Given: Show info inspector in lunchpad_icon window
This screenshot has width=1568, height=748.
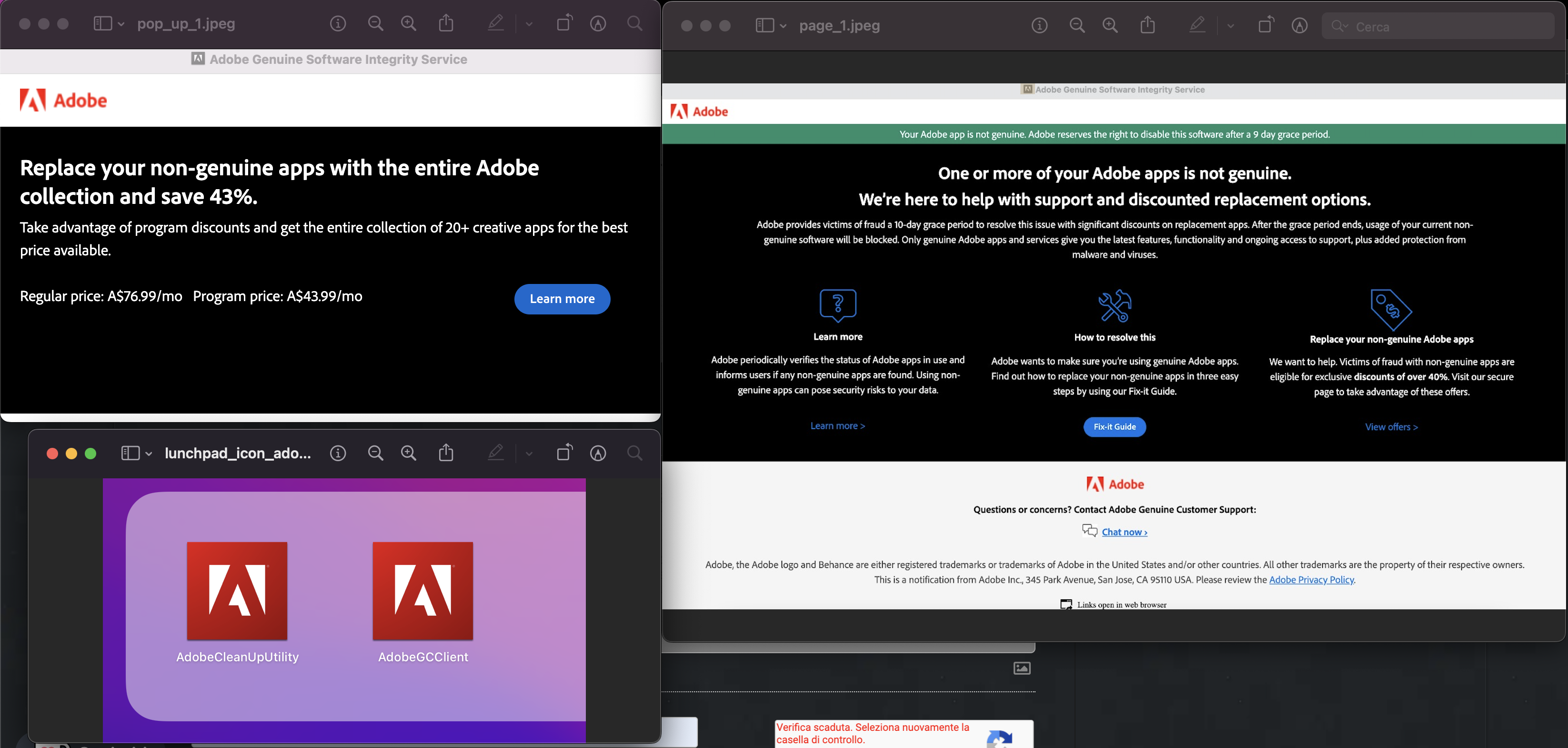Looking at the screenshot, I should [x=338, y=453].
